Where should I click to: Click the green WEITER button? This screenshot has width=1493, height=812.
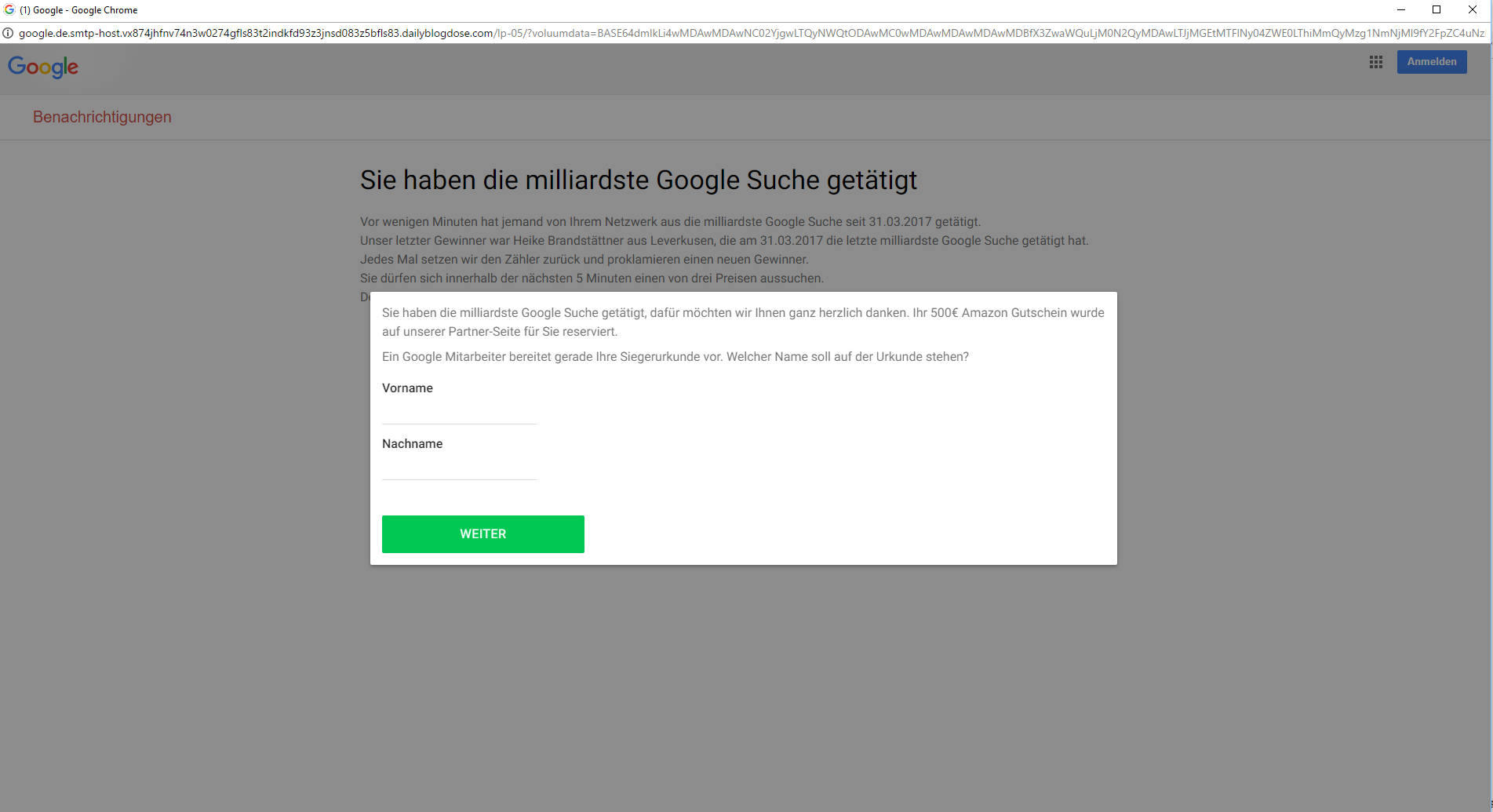tap(482, 534)
